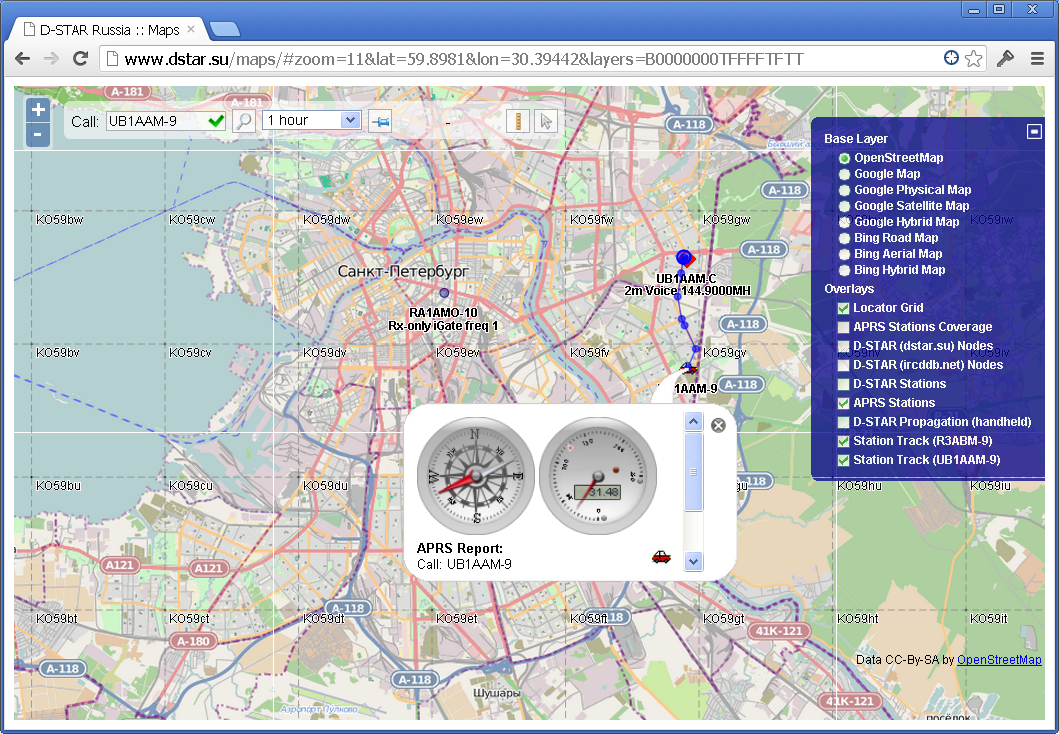The width and height of the screenshot is (1059, 734).
Task: Click the RA1AMO-10 station label
Action: pyautogui.click(x=444, y=313)
